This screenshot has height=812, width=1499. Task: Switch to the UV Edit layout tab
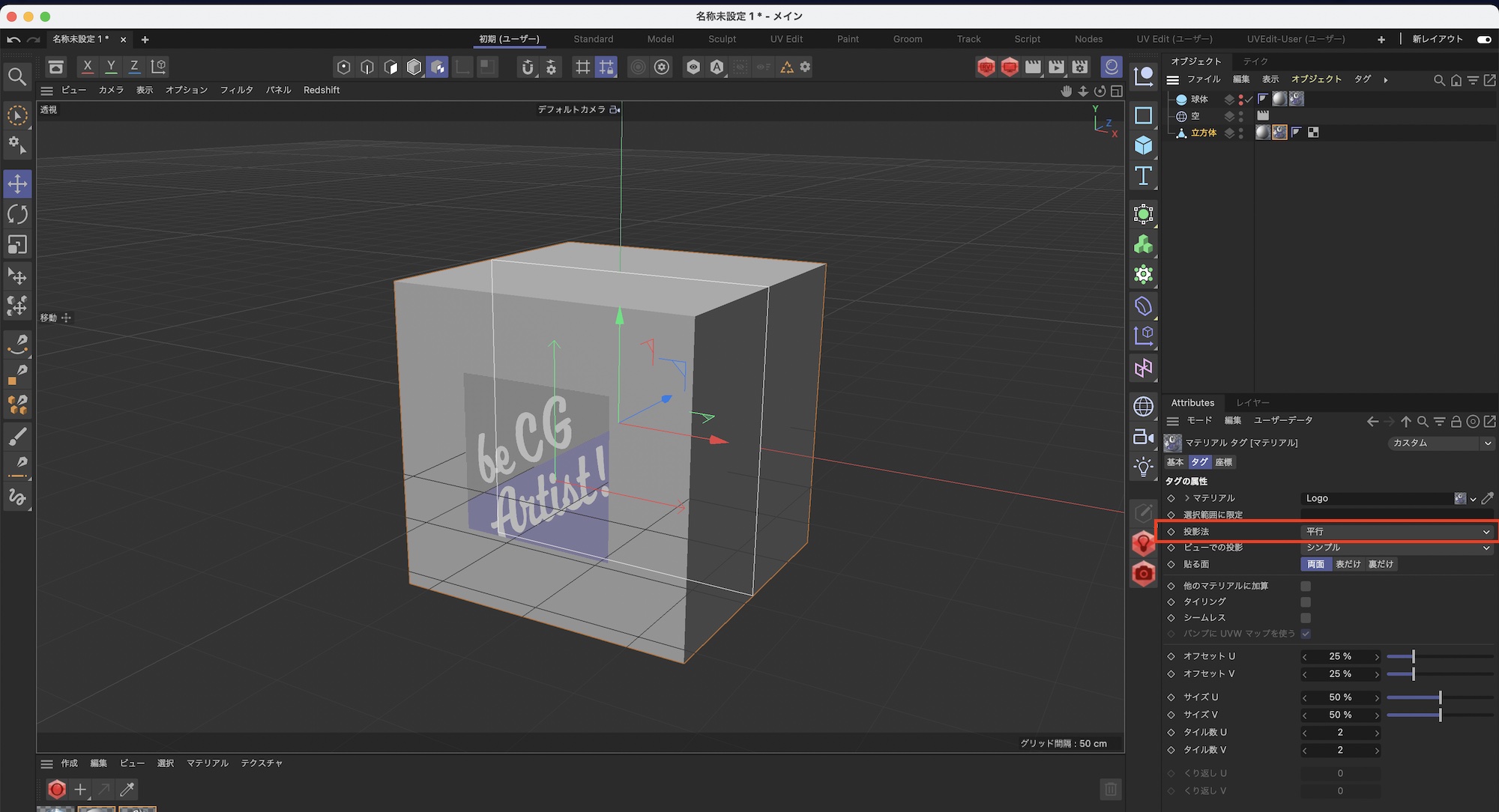coord(786,39)
